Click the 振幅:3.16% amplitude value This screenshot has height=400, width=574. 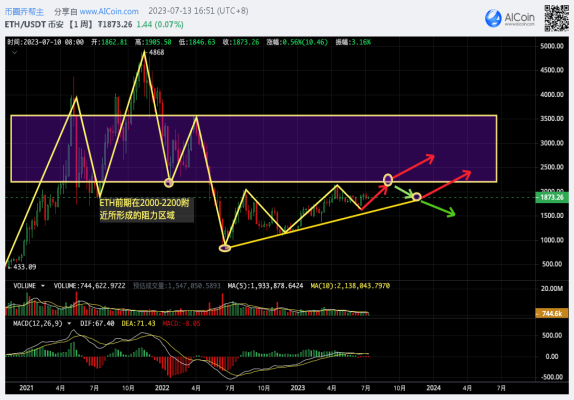point(353,42)
